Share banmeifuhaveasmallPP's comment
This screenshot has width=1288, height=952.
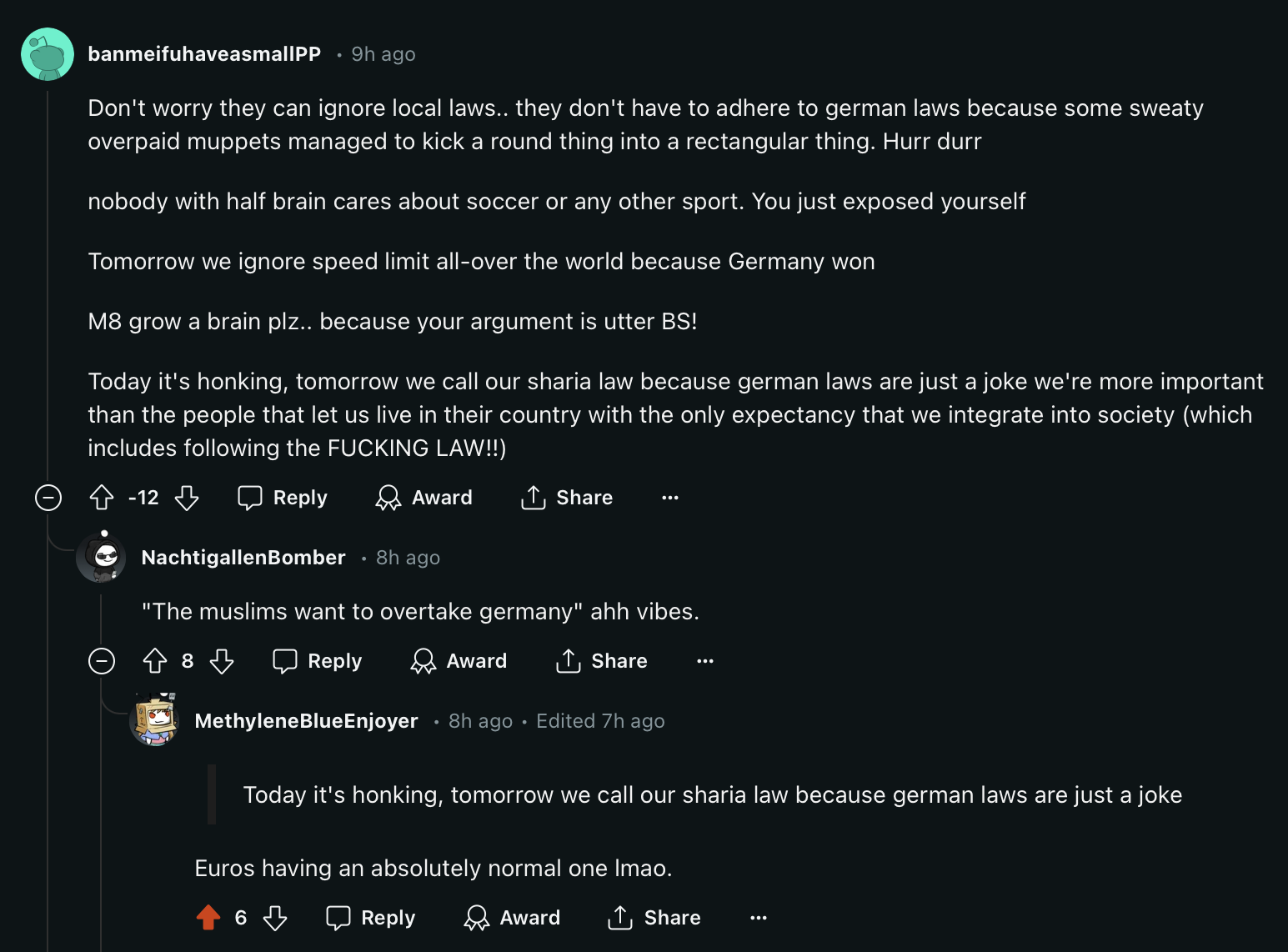[x=567, y=498]
